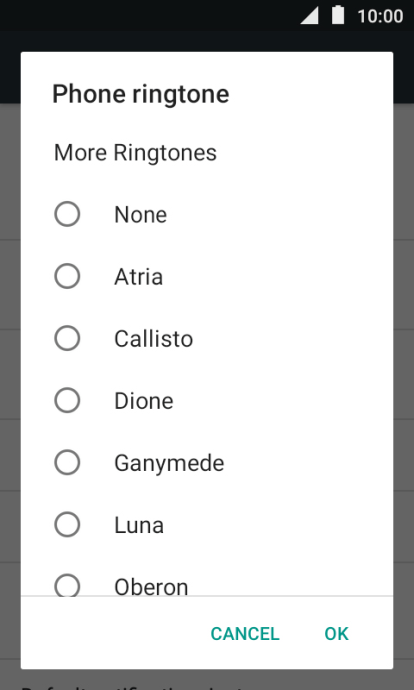Choose the Luna ringtone label
This screenshot has height=690, width=414.
139,525
